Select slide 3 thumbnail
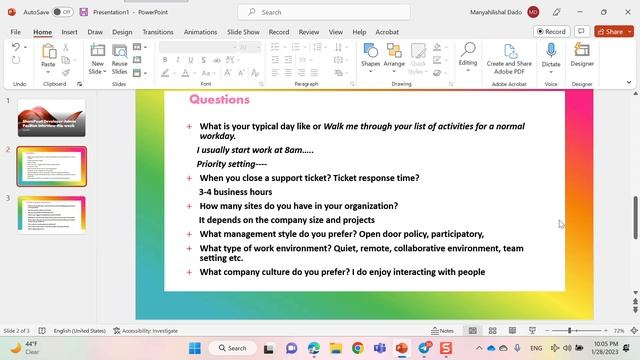640x360 pixels. (51, 215)
